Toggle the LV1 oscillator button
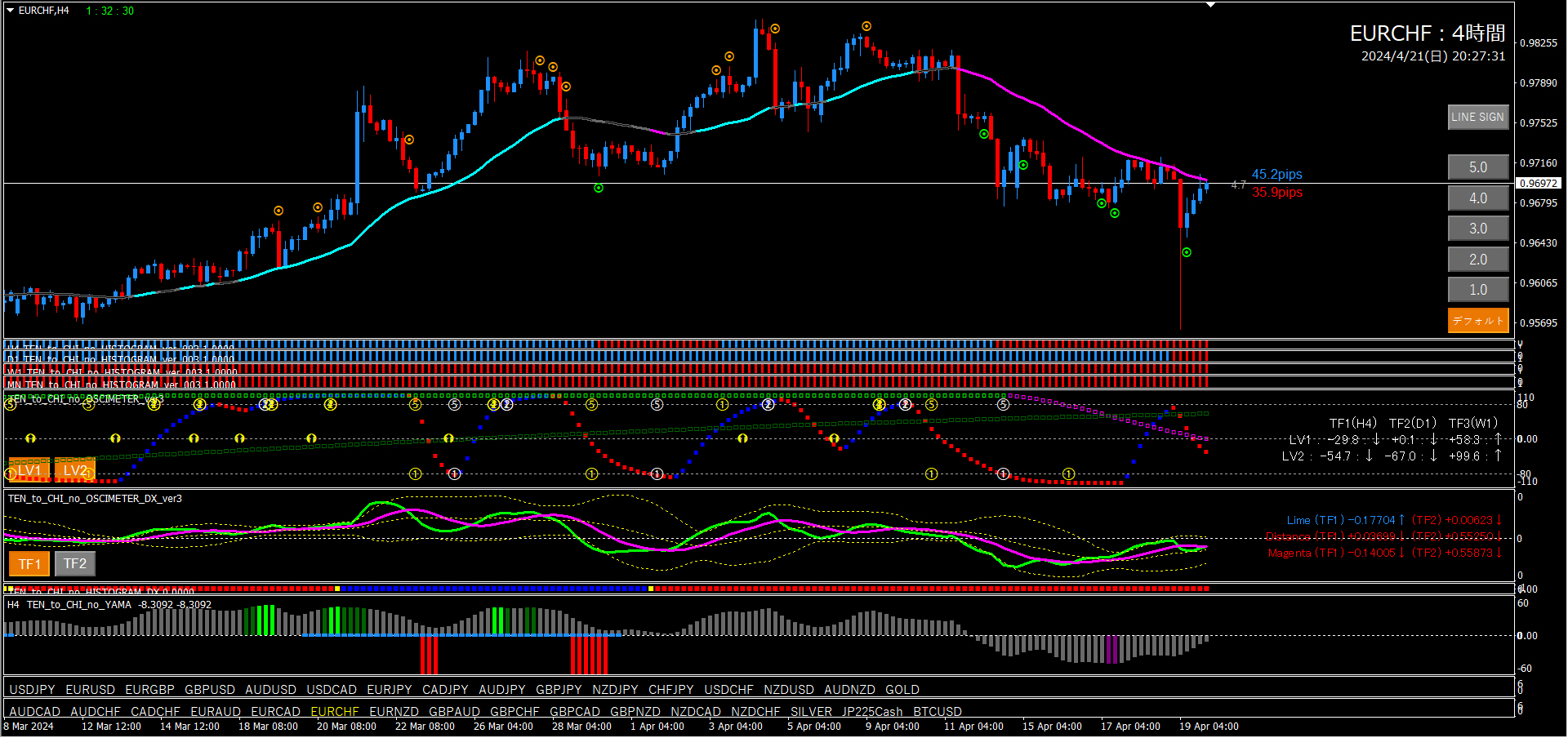This screenshot has height=738, width=1568. pyautogui.click(x=29, y=470)
